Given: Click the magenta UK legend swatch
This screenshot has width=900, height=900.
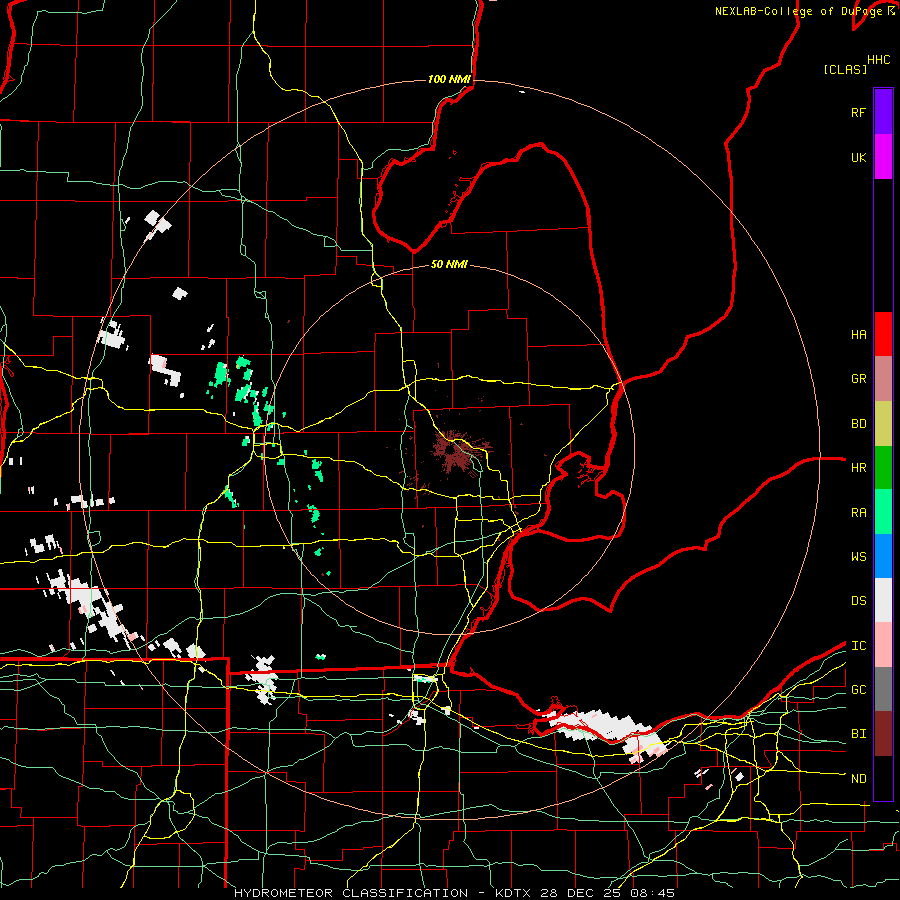Looking at the screenshot, I should point(883,156).
